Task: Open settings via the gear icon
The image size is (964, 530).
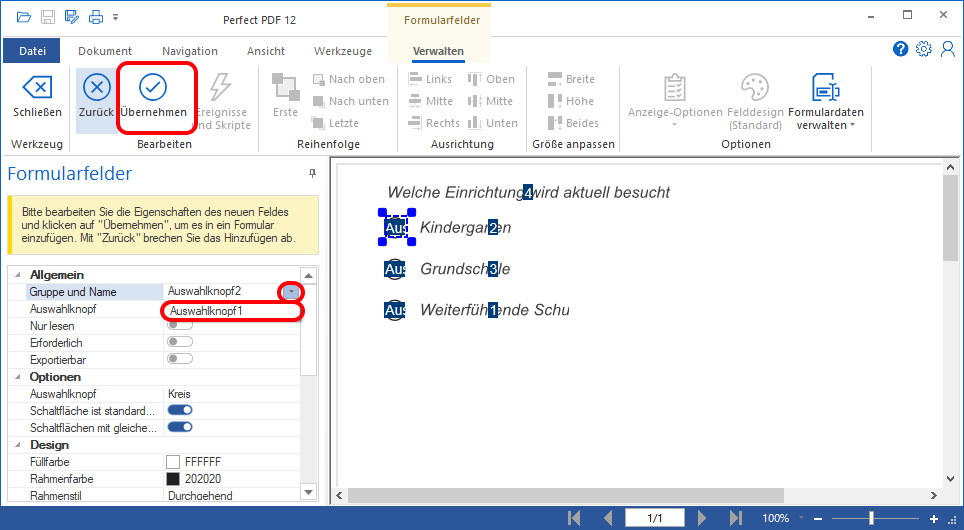Action: 923,49
